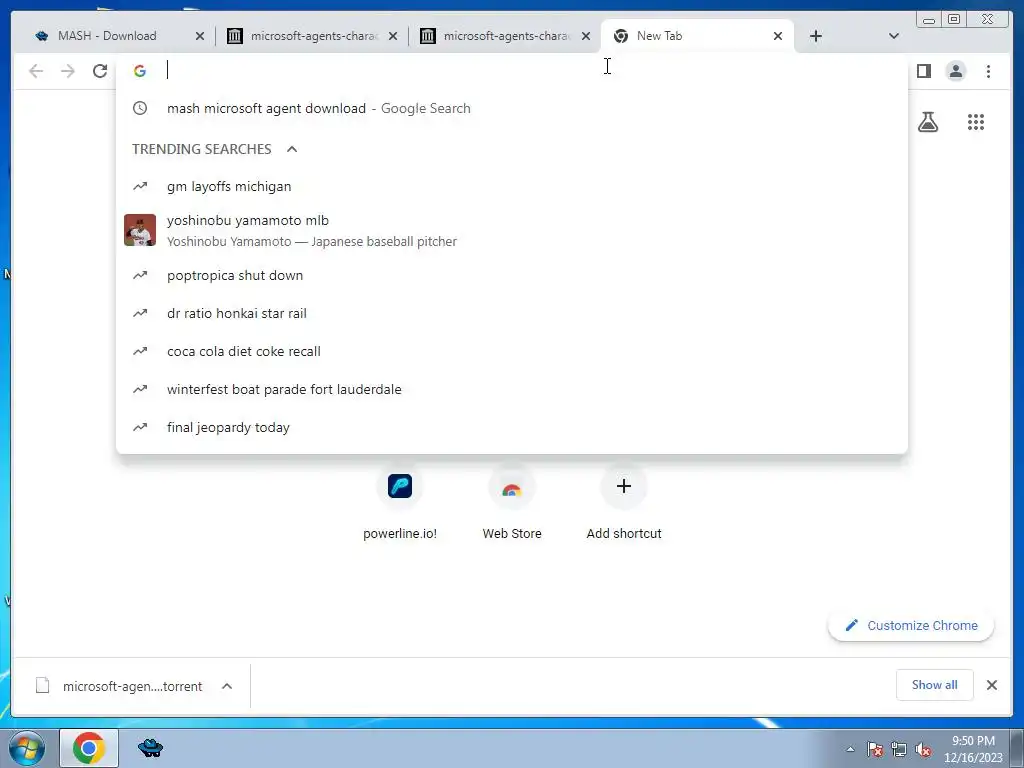Select winterfest boat parade fort lauderdale
This screenshot has height=768, width=1024.
pyautogui.click(x=511, y=389)
